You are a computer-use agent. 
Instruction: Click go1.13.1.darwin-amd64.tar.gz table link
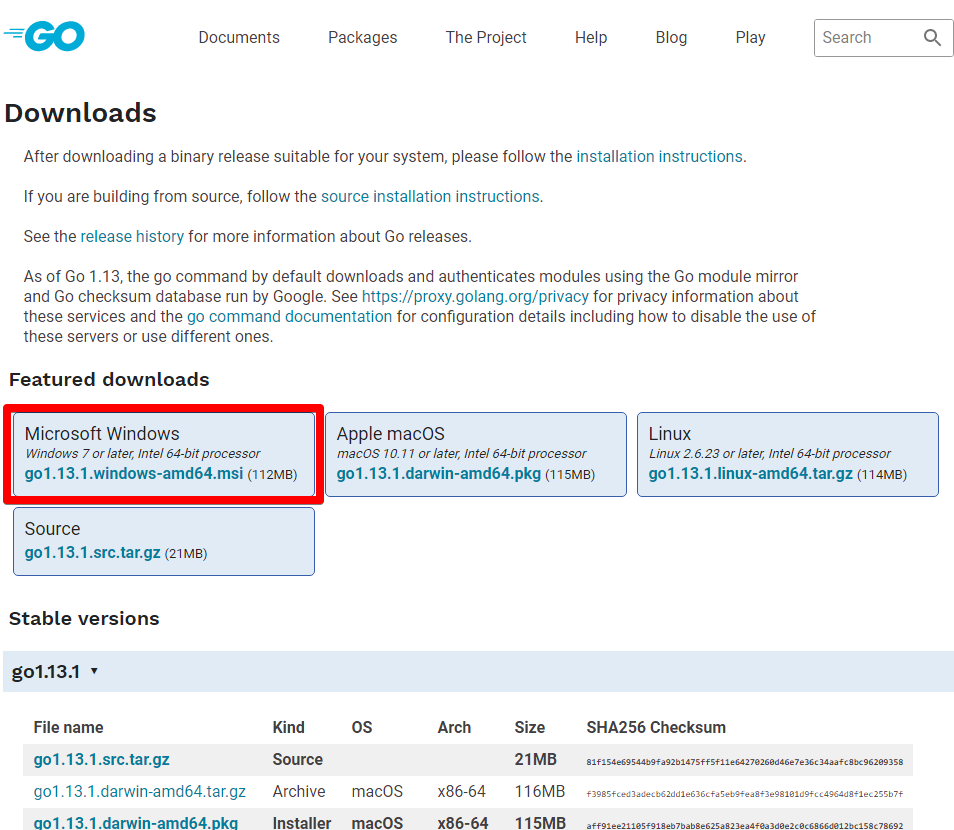(x=139, y=791)
